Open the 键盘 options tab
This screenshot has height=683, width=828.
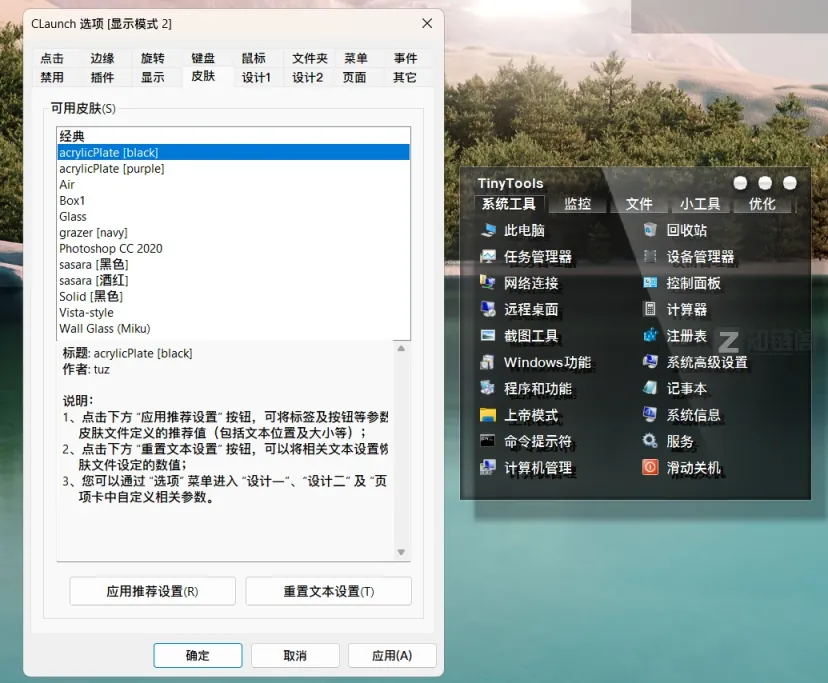click(x=203, y=58)
